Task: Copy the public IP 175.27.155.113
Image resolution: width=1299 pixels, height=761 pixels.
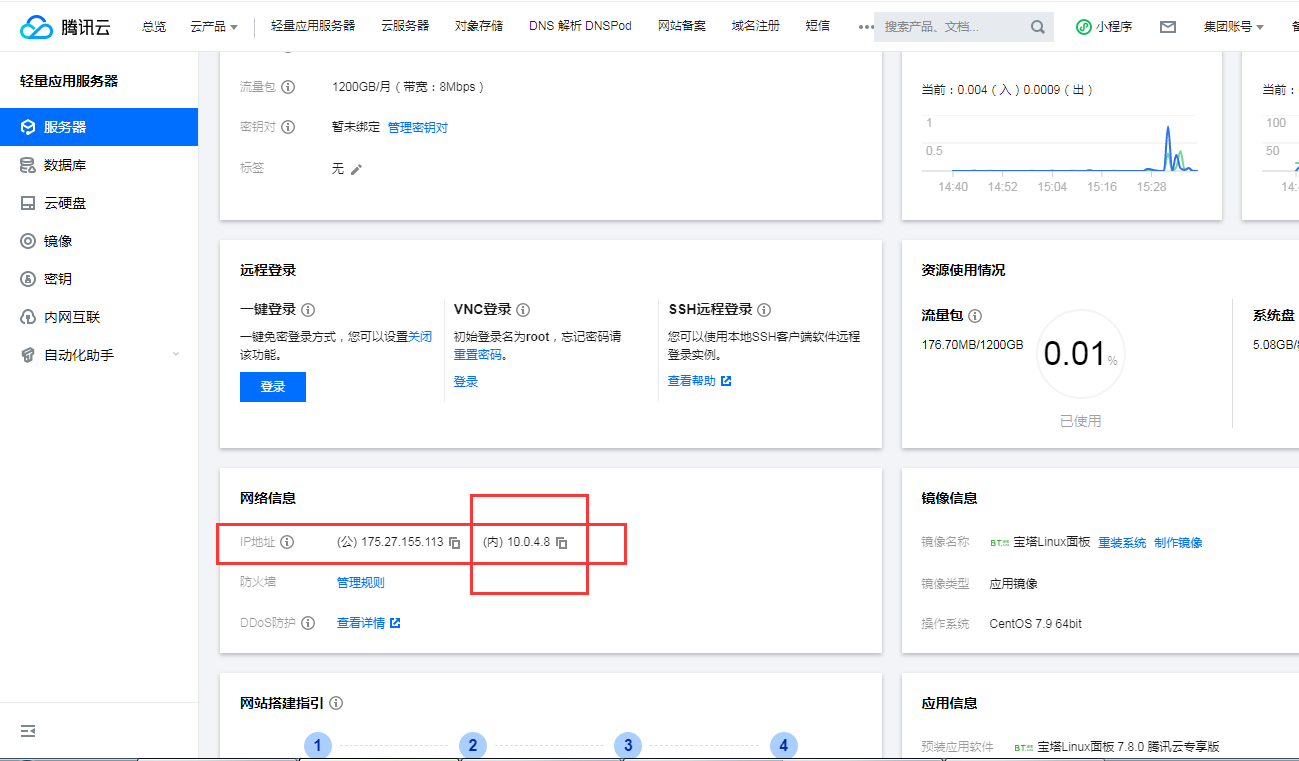Action: [x=455, y=543]
